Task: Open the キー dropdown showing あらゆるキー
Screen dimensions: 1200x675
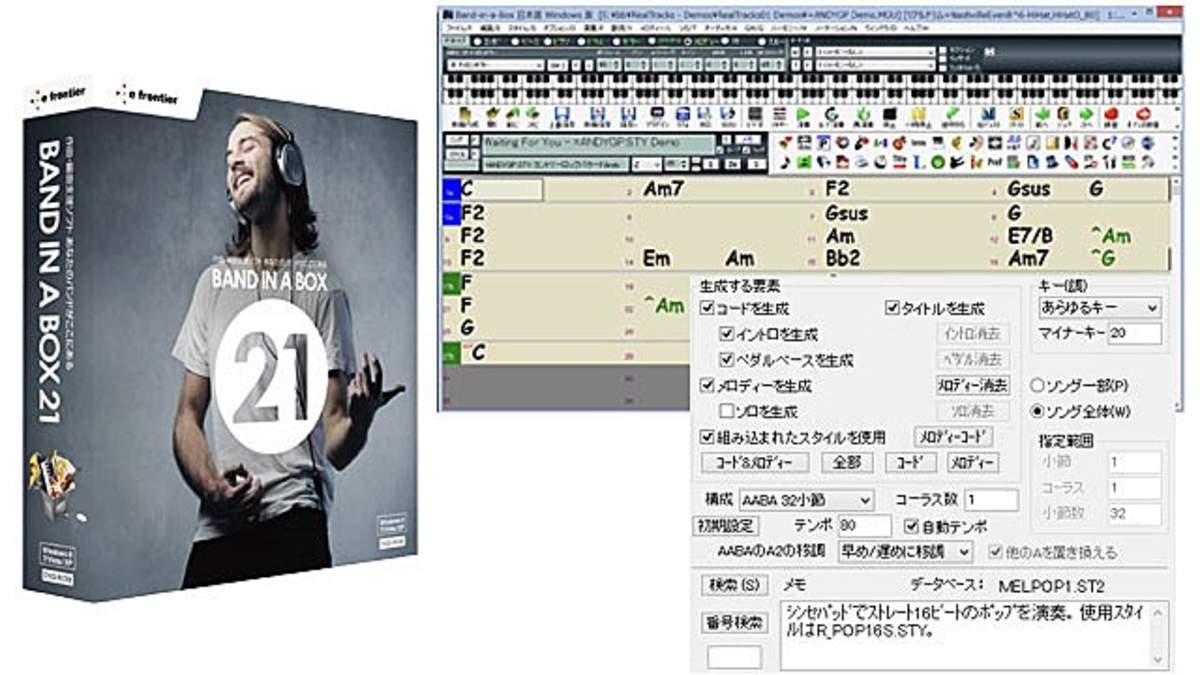Action: pyautogui.click(x=1099, y=308)
